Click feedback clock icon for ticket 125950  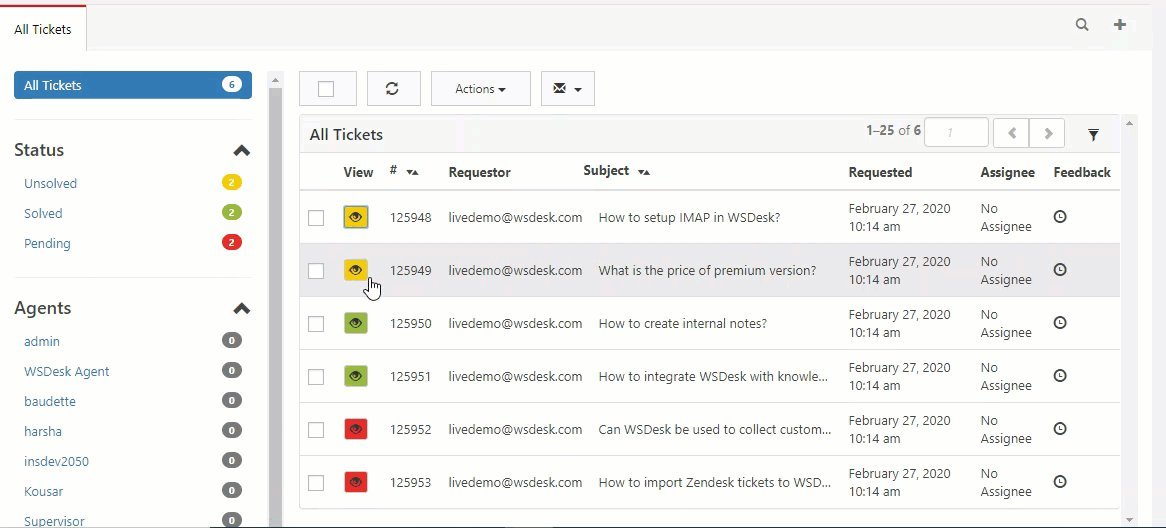coord(1060,322)
